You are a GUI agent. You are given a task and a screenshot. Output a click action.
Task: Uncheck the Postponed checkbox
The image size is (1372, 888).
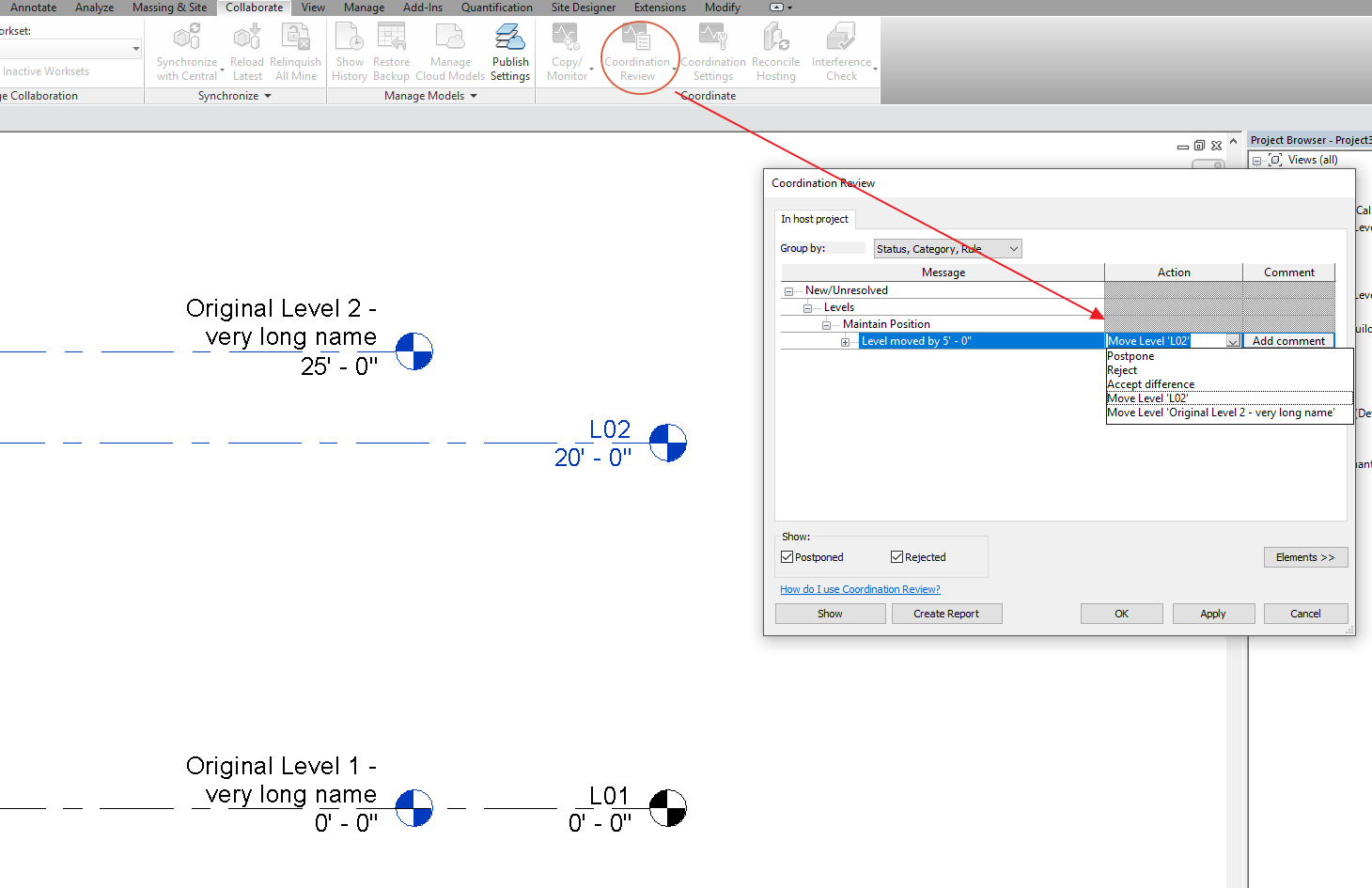point(787,556)
